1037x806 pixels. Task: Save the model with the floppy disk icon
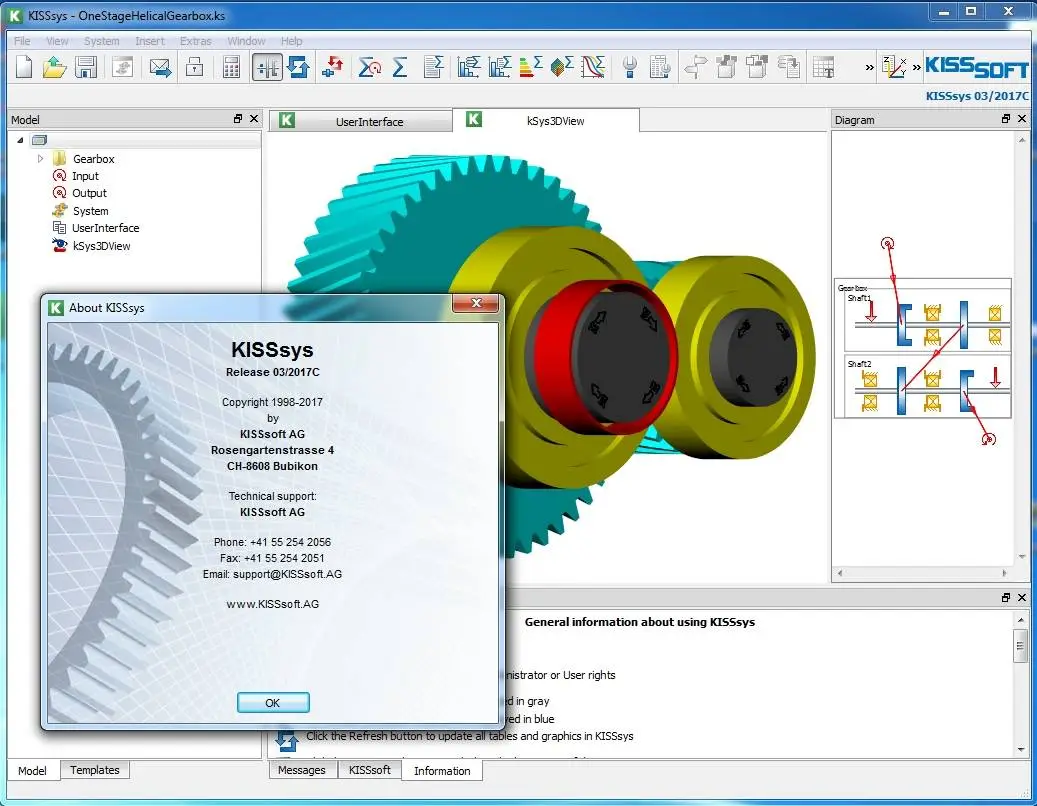click(x=86, y=67)
